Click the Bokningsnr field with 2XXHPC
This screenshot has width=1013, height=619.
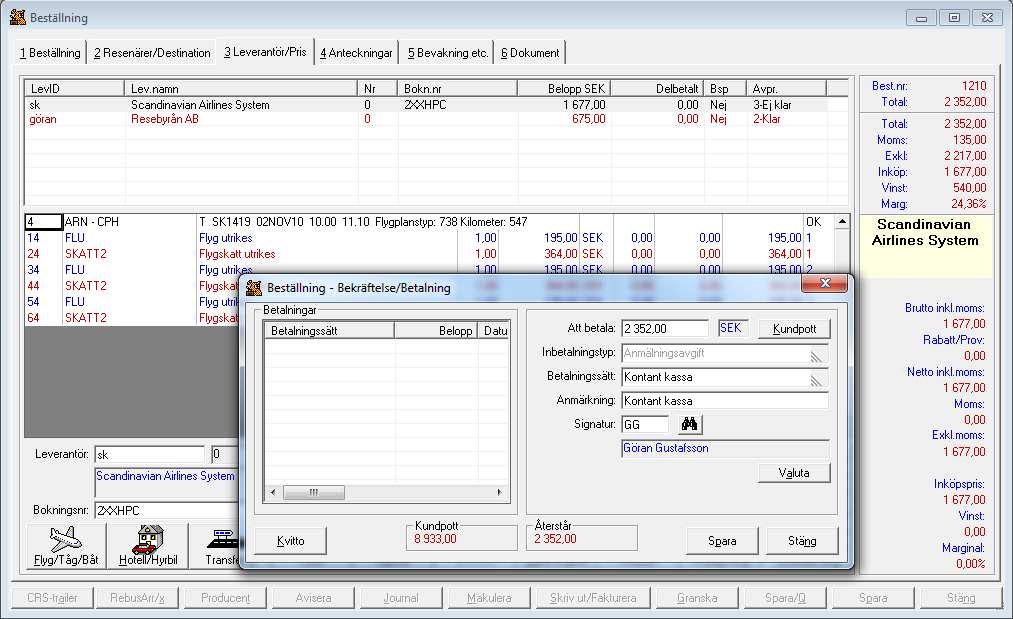point(167,510)
